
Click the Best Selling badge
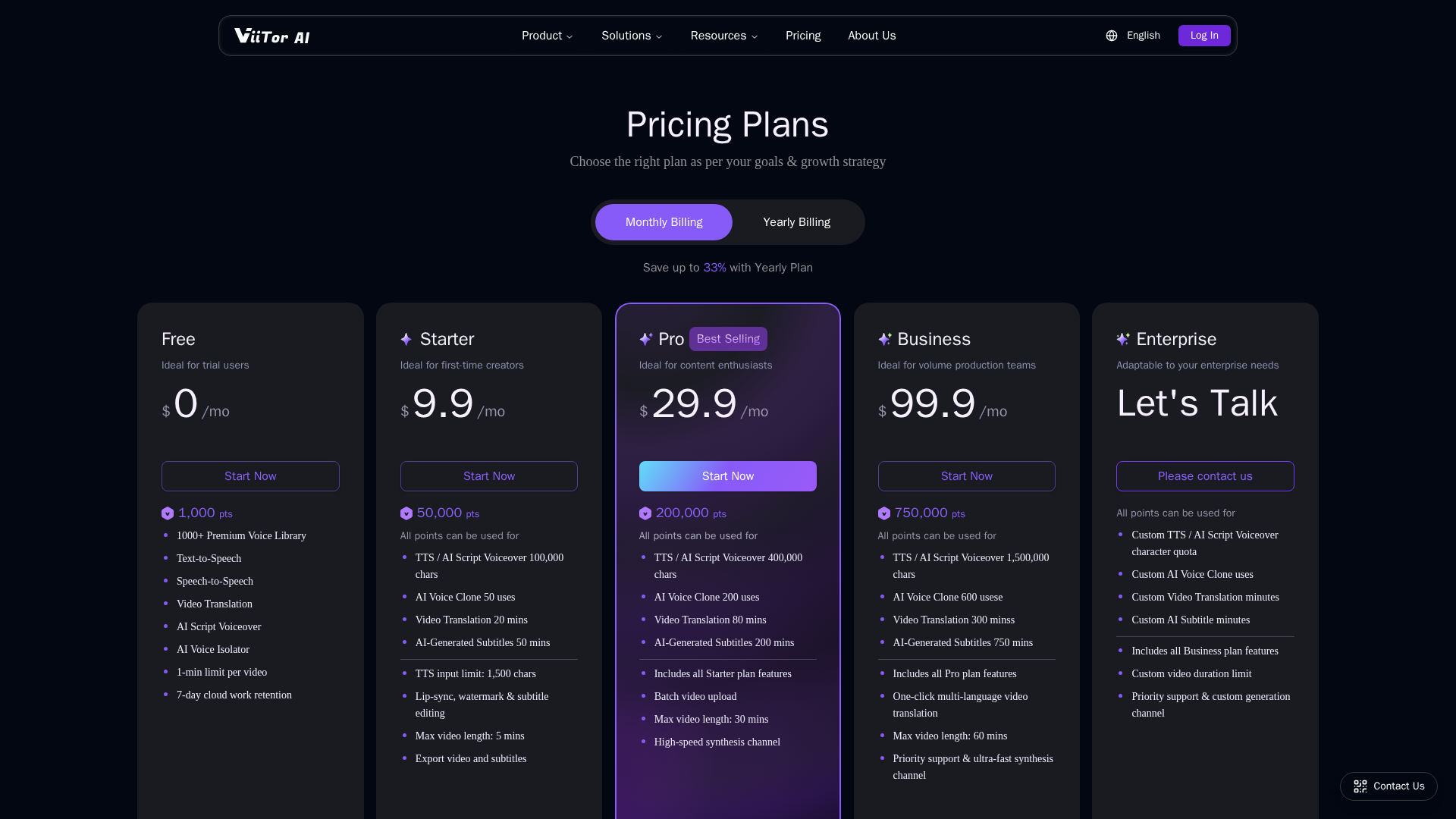pos(728,339)
